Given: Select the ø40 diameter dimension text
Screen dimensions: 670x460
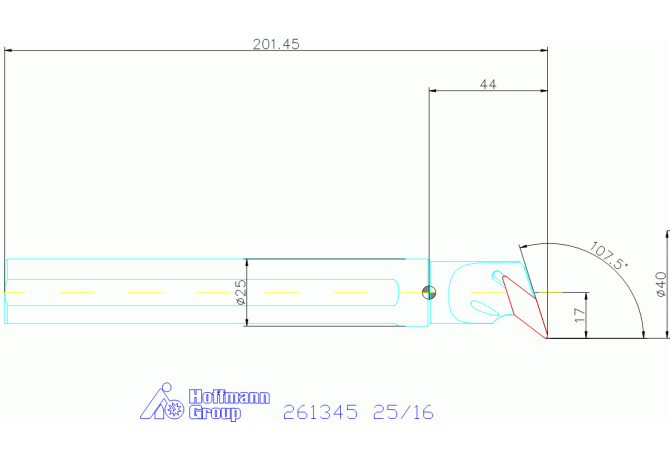Looking at the screenshot, I should pyautogui.click(x=660, y=285).
